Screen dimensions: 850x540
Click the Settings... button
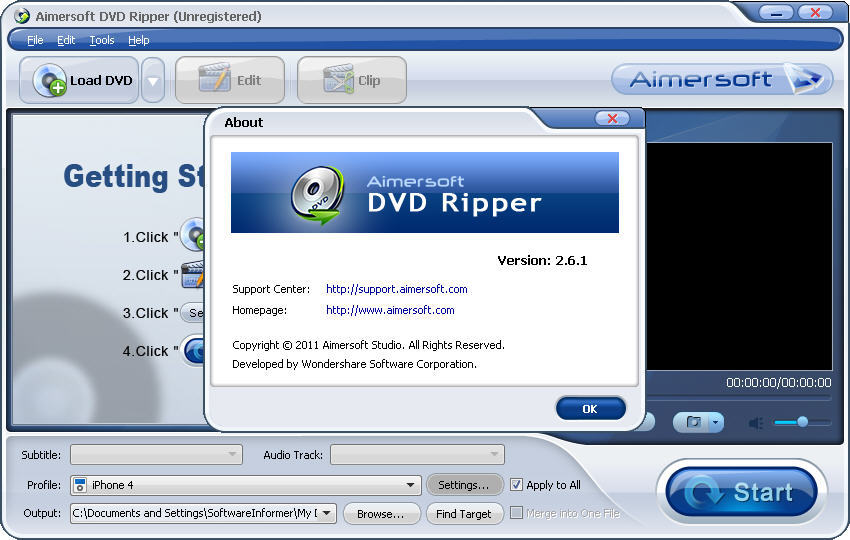(x=463, y=485)
